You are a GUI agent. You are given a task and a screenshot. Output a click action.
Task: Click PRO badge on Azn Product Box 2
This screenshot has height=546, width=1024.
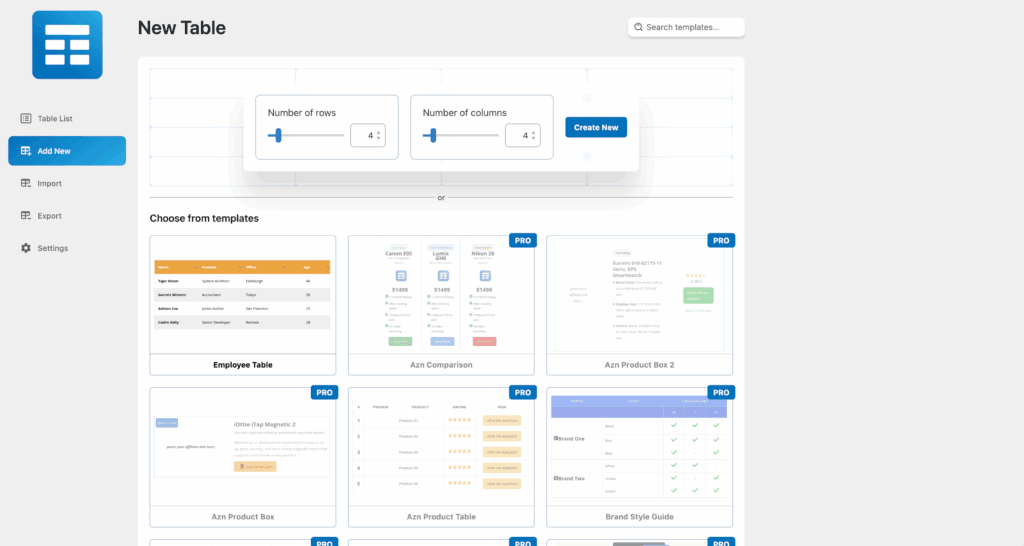point(721,240)
